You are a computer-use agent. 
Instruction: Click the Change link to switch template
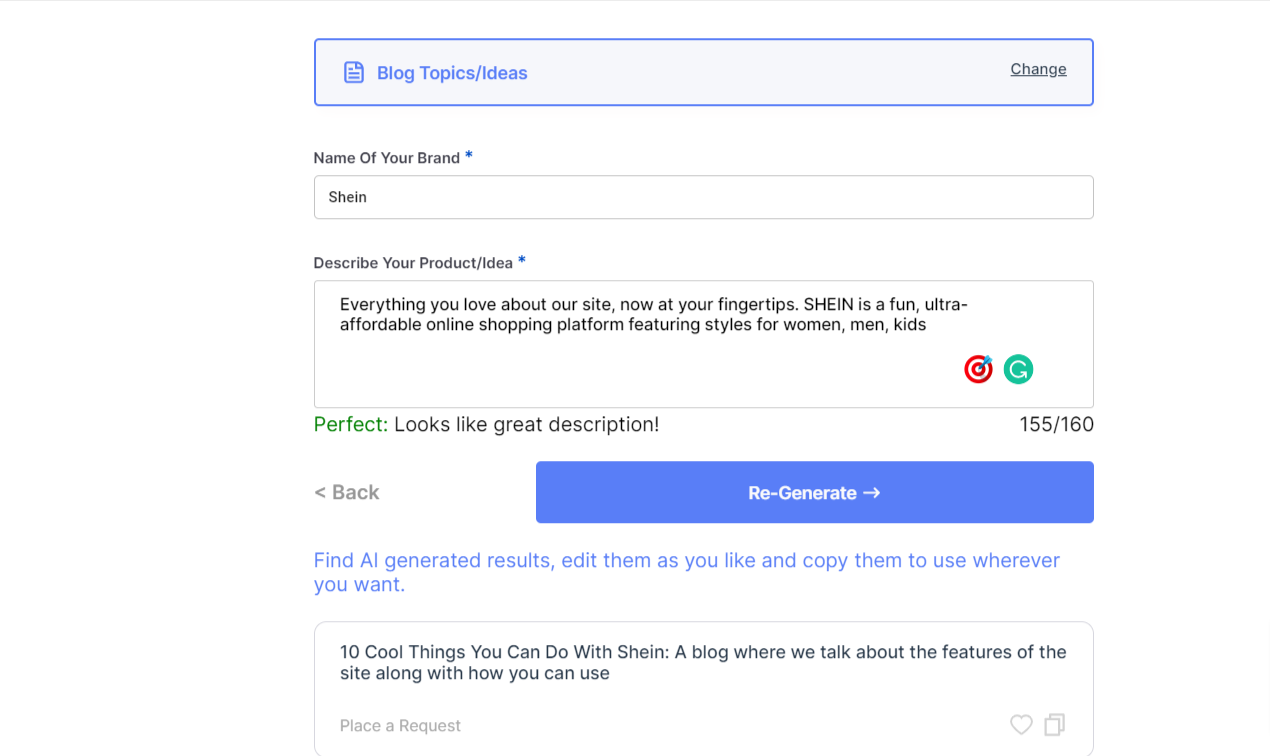[1038, 69]
